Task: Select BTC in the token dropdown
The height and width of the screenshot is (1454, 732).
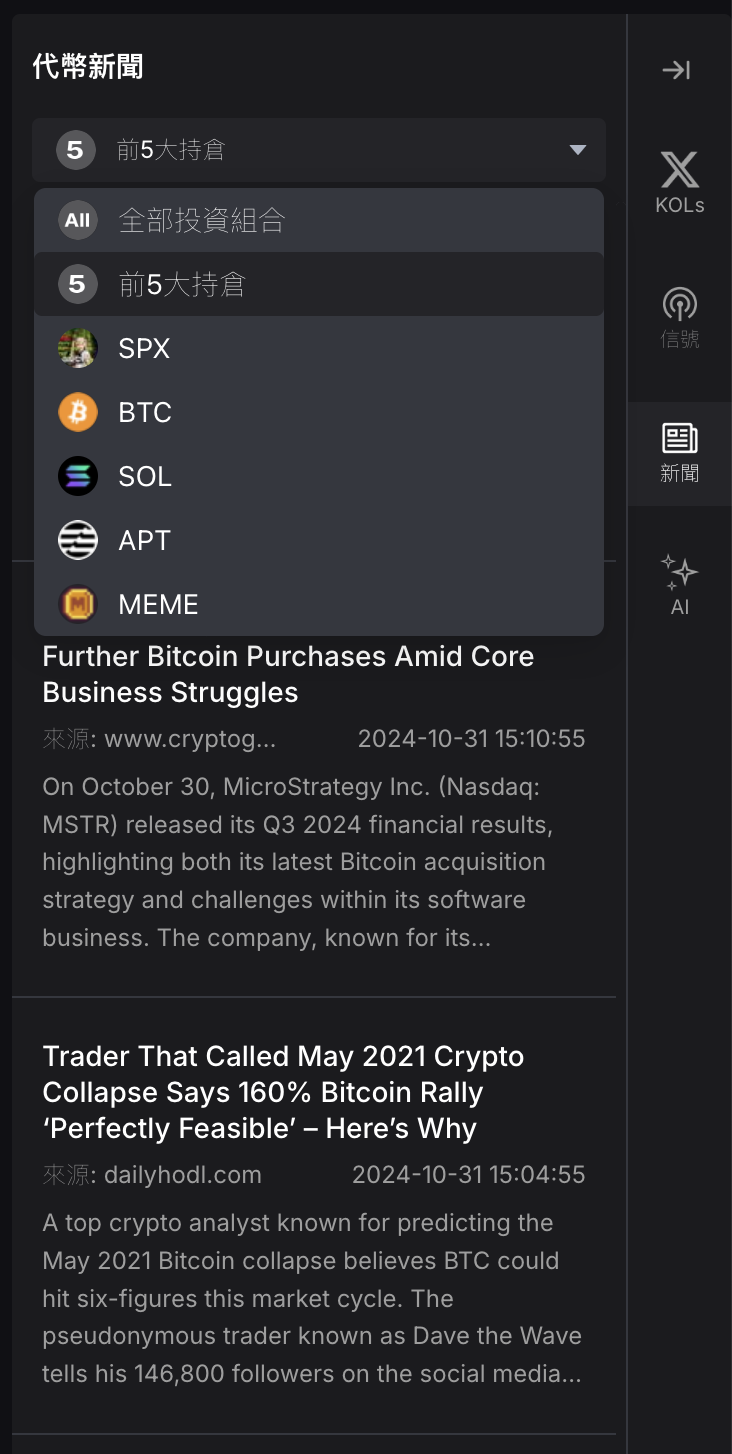Action: [145, 413]
